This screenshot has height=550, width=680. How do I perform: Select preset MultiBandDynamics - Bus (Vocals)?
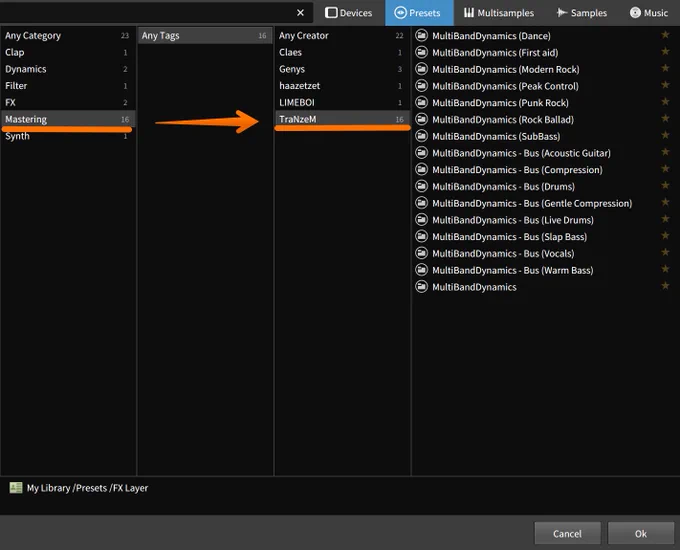coord(503,254)
